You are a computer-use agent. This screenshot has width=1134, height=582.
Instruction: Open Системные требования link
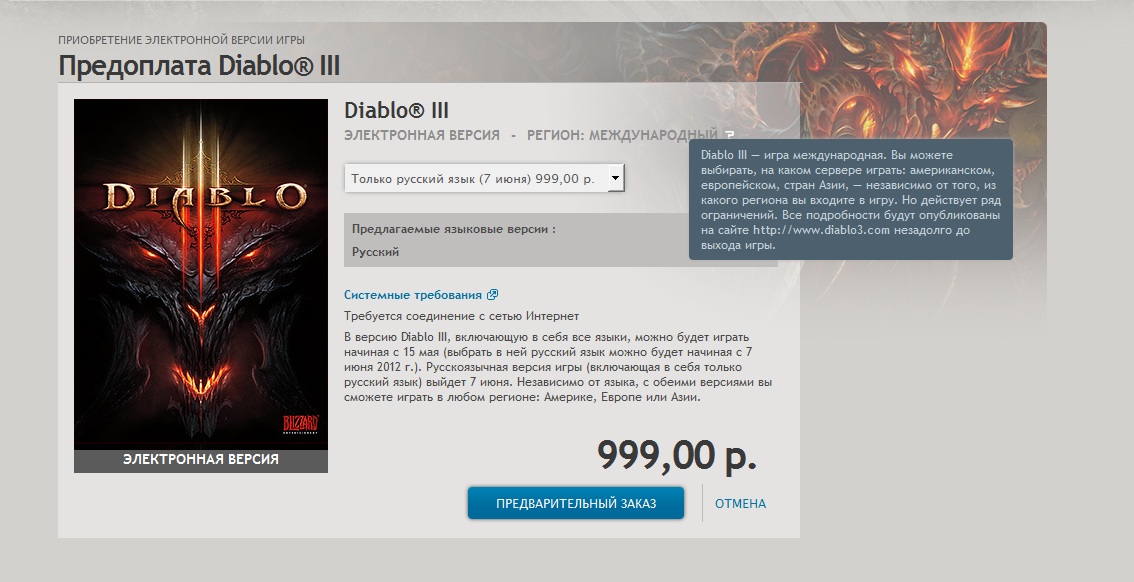pyautogui.click(x=413, y=295)
